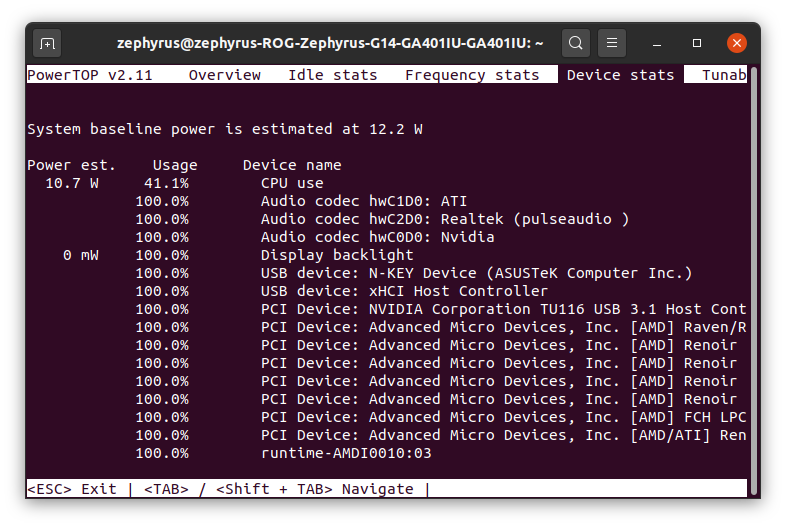Click the PowerTOP v2.11 header label
This screenshot has height=527, width=786.
tap(90, 75)
